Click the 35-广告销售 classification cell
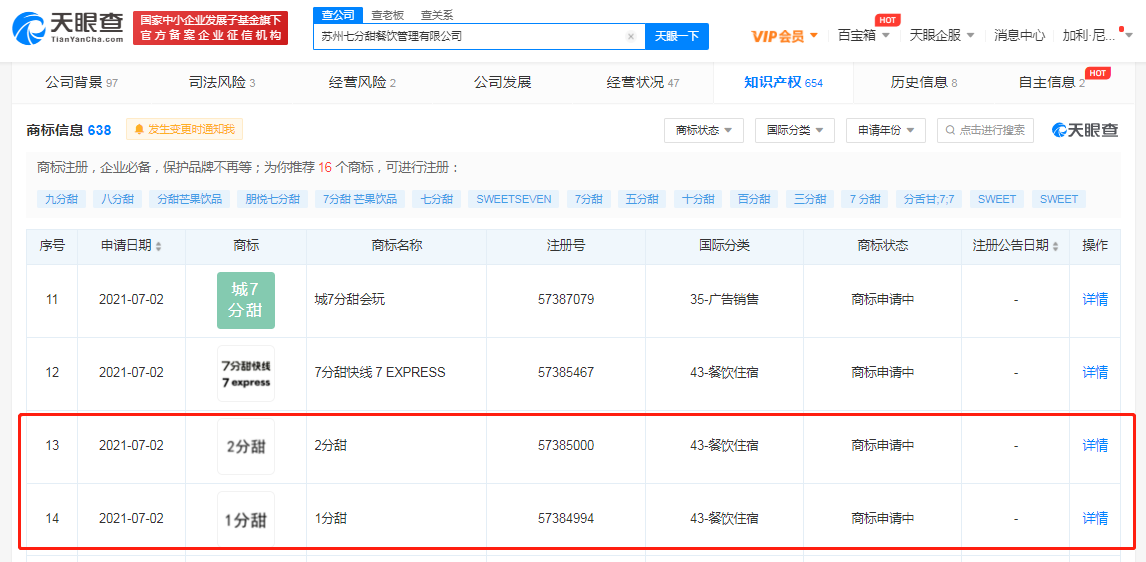 coord(724,299)
